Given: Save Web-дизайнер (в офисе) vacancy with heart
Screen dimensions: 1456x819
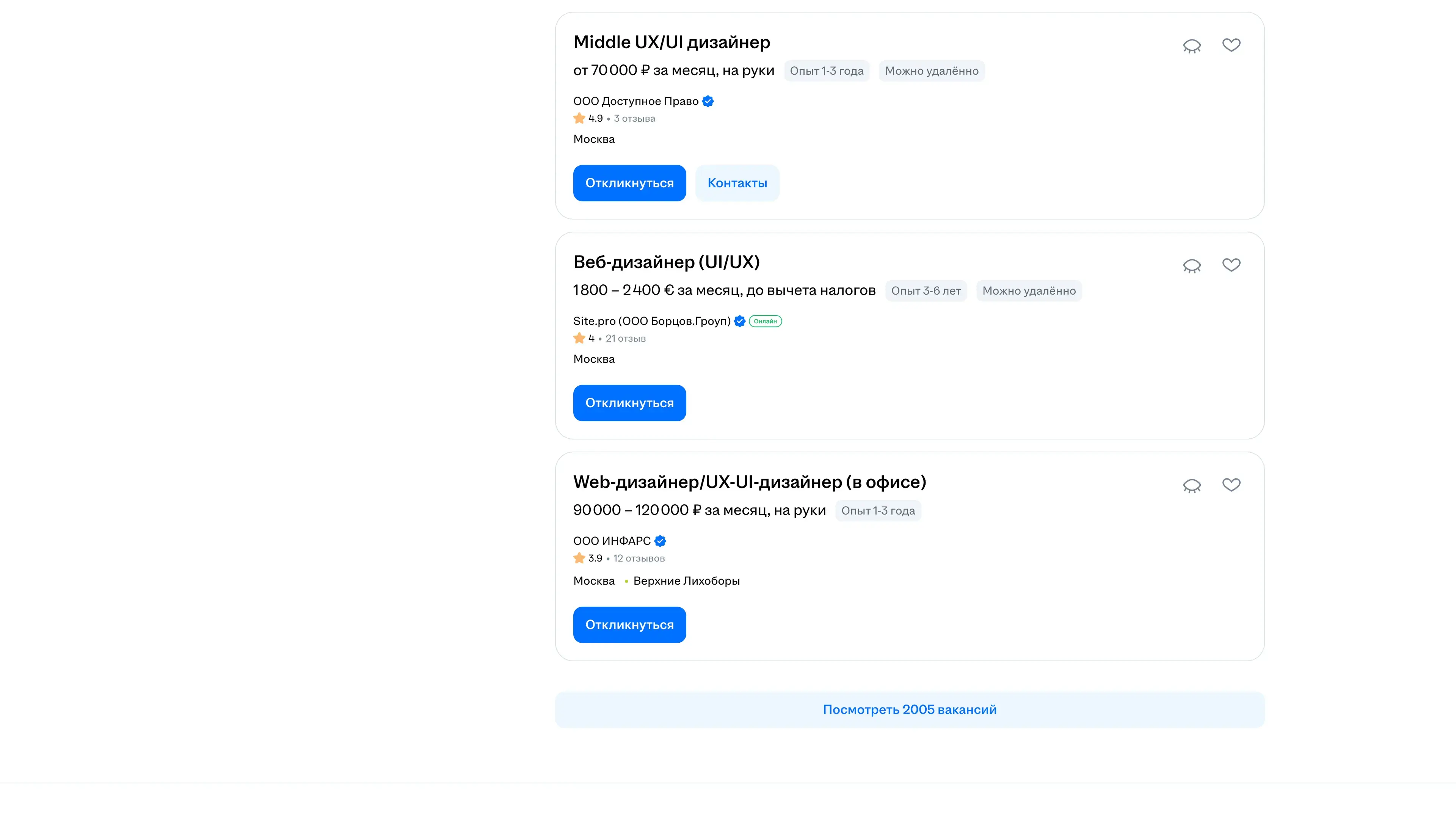Looking at the screenshot, I should click(x=1231, y=485).
